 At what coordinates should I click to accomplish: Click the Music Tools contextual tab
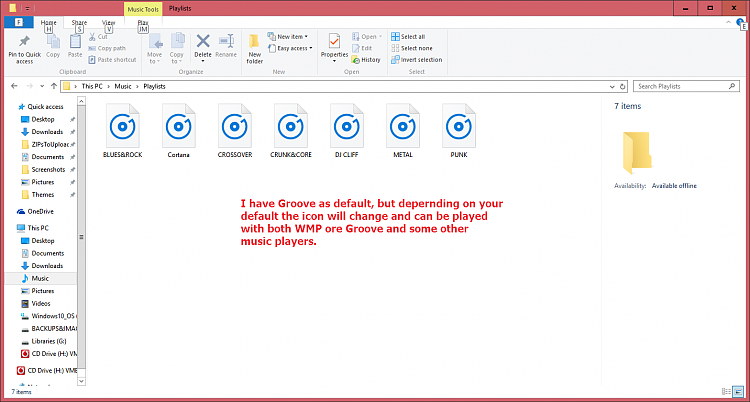(x=143, y=9)
